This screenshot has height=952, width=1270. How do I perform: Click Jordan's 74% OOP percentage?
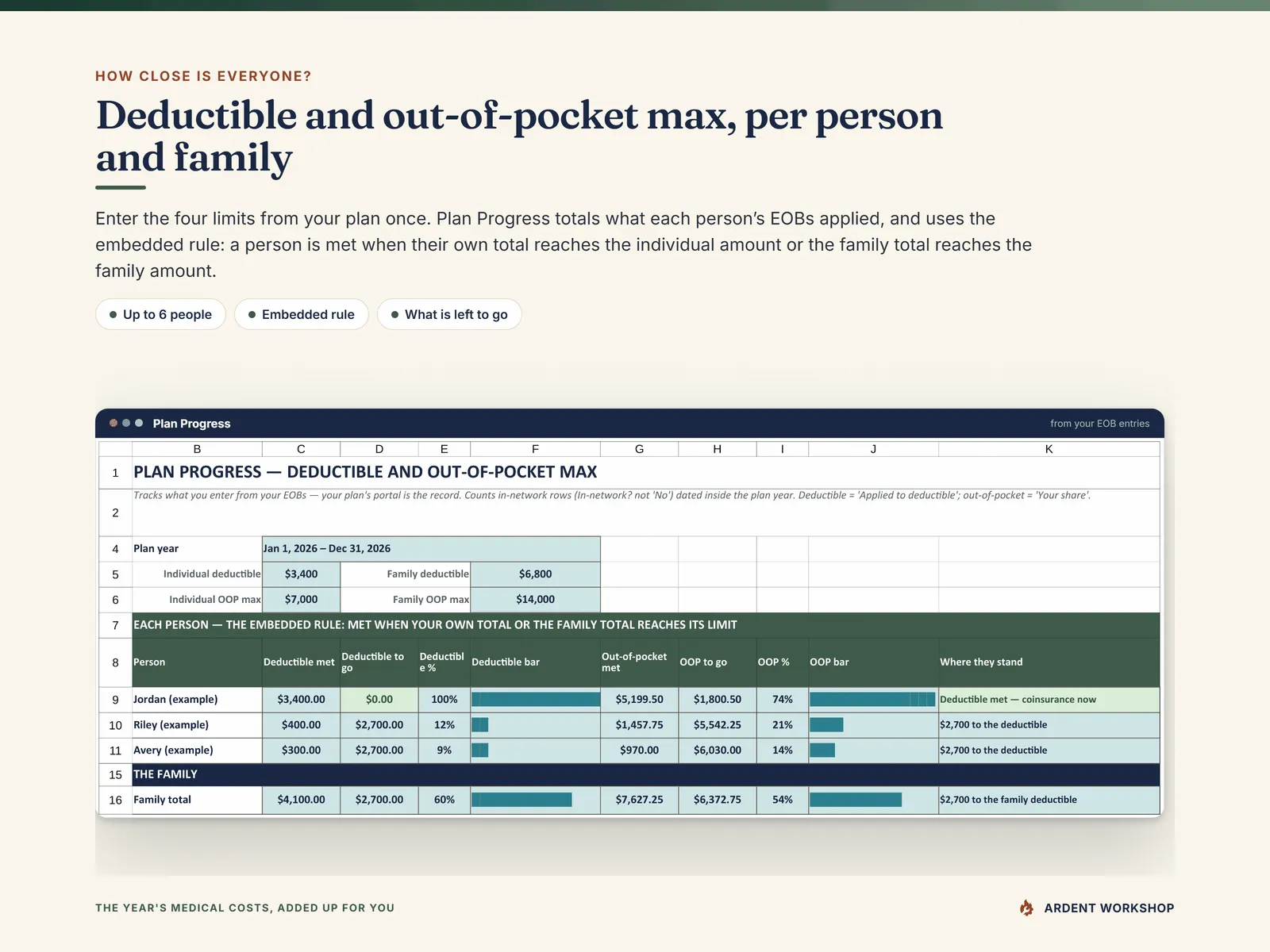pos(783,699)
